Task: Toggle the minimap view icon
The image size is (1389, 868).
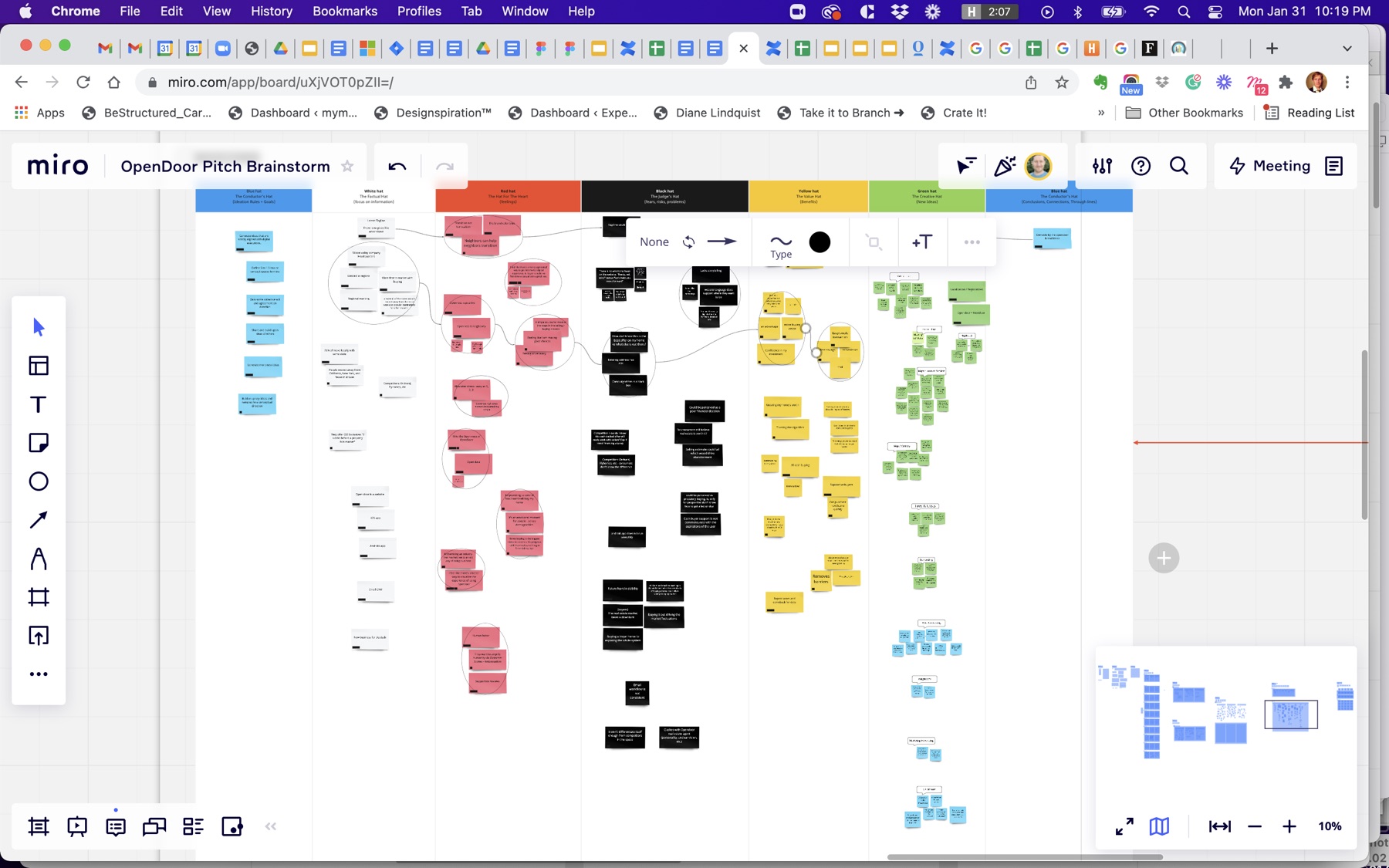Action: [1159, 826]
